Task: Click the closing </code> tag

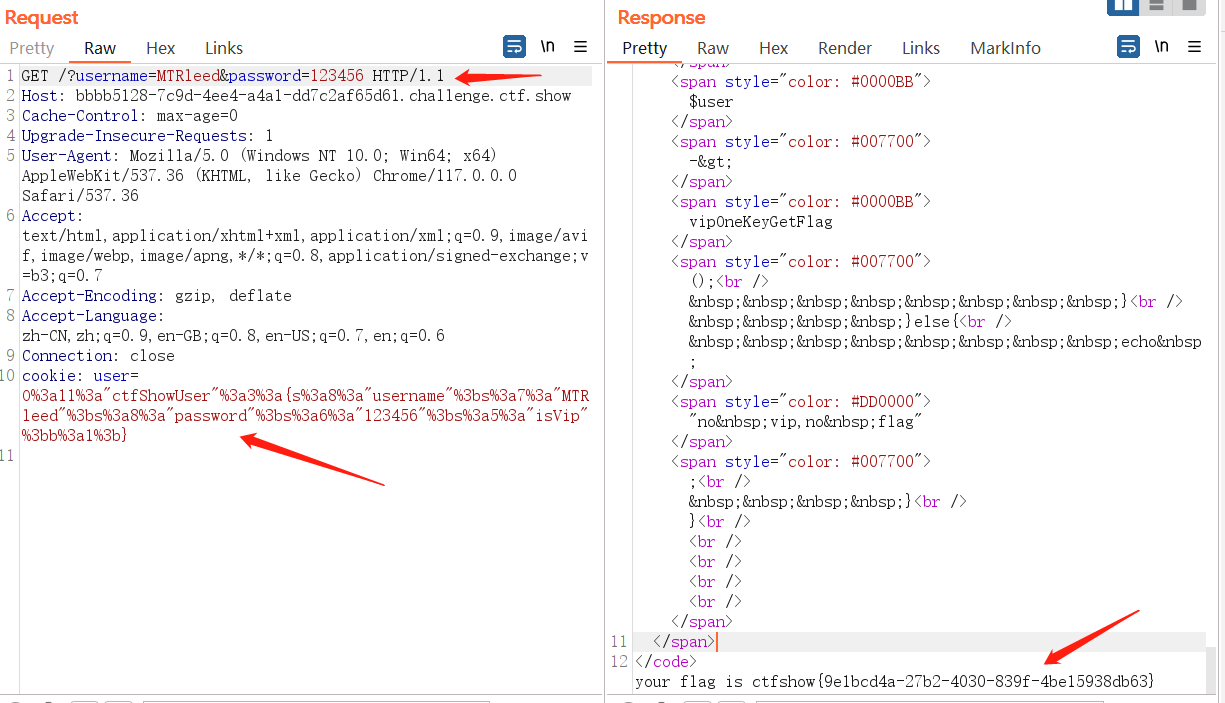Action: click(x=666, y=662)
